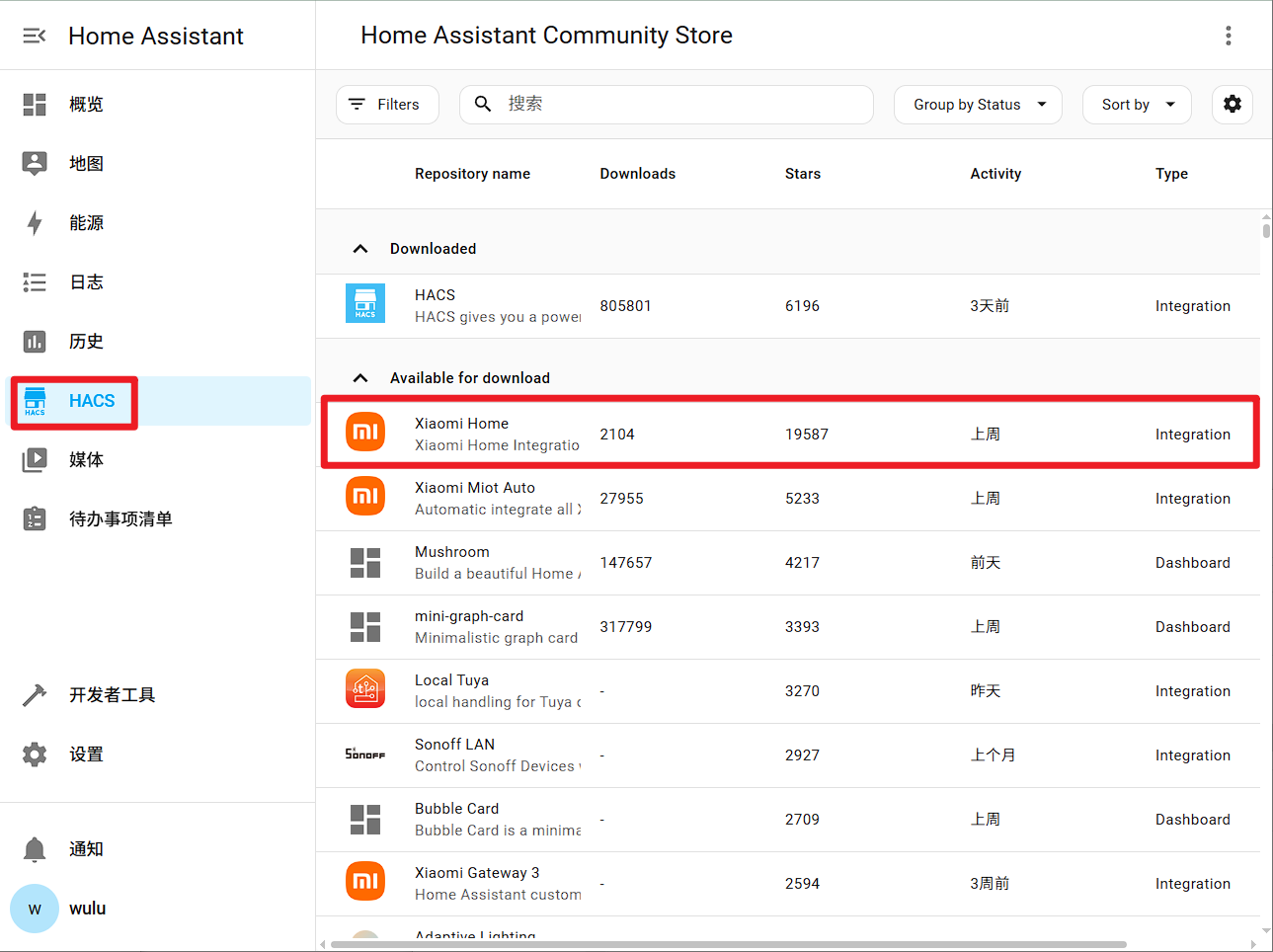Sort by Stars column header
Viewport: 1273px width, 952px height.
pos(803,174)
